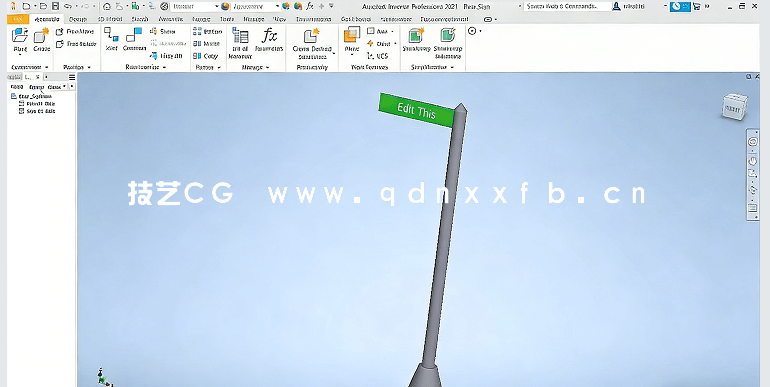Click the Constrain tool icon
Viewport: 770px width, 387px height.
point(134,35)
